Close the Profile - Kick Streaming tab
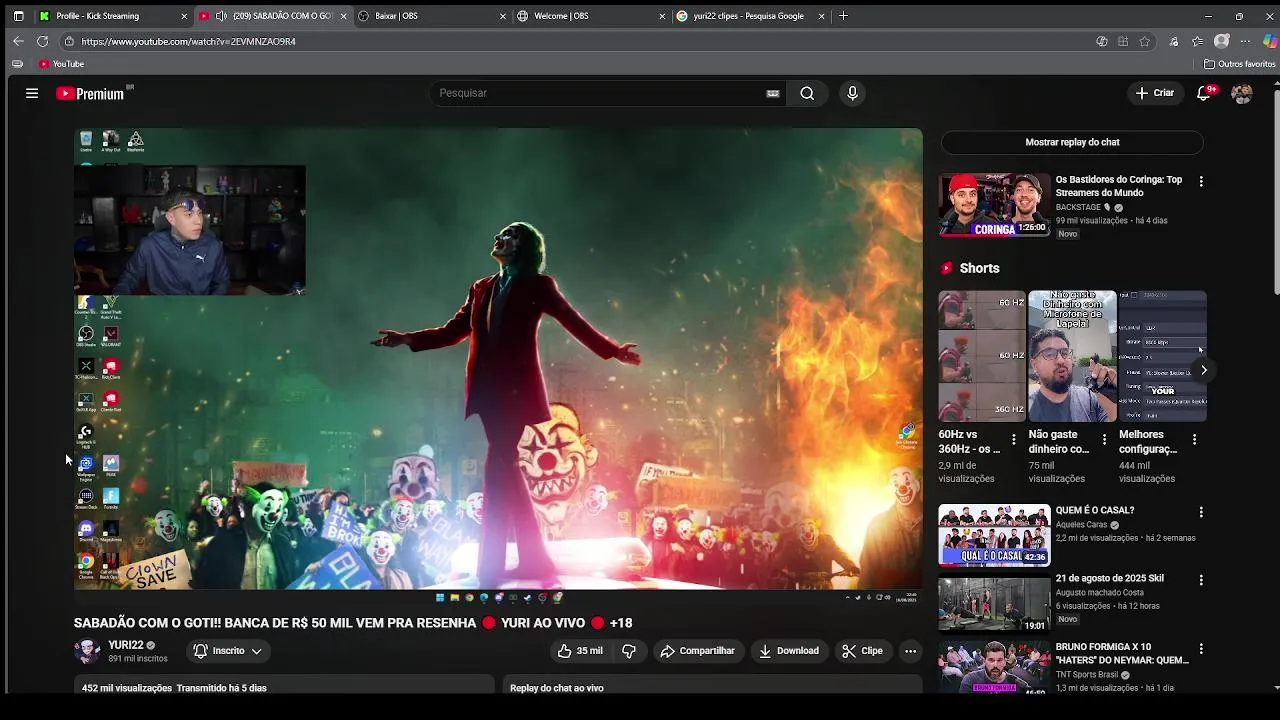Viewport: 1280px width, 720px height. point(184,16)
